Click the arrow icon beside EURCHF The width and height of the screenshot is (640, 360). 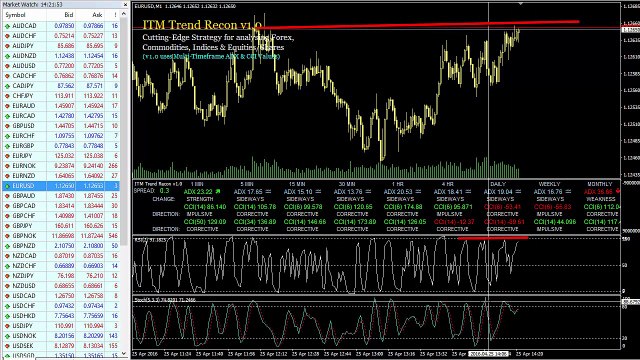7,136
